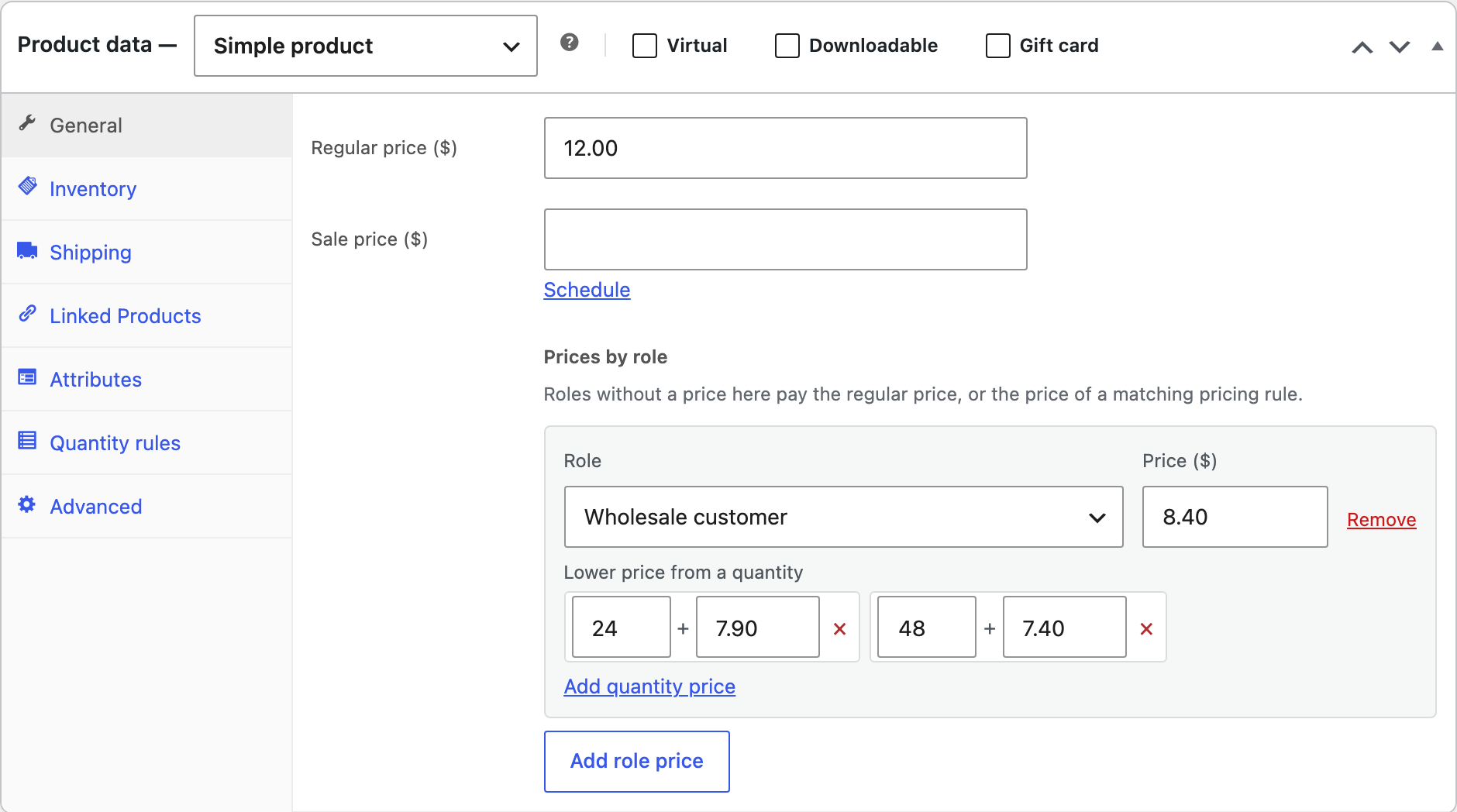The image size is (1457, 812).
Task: Edit the tier price field showing 7.90
Action: pos(758,627)
